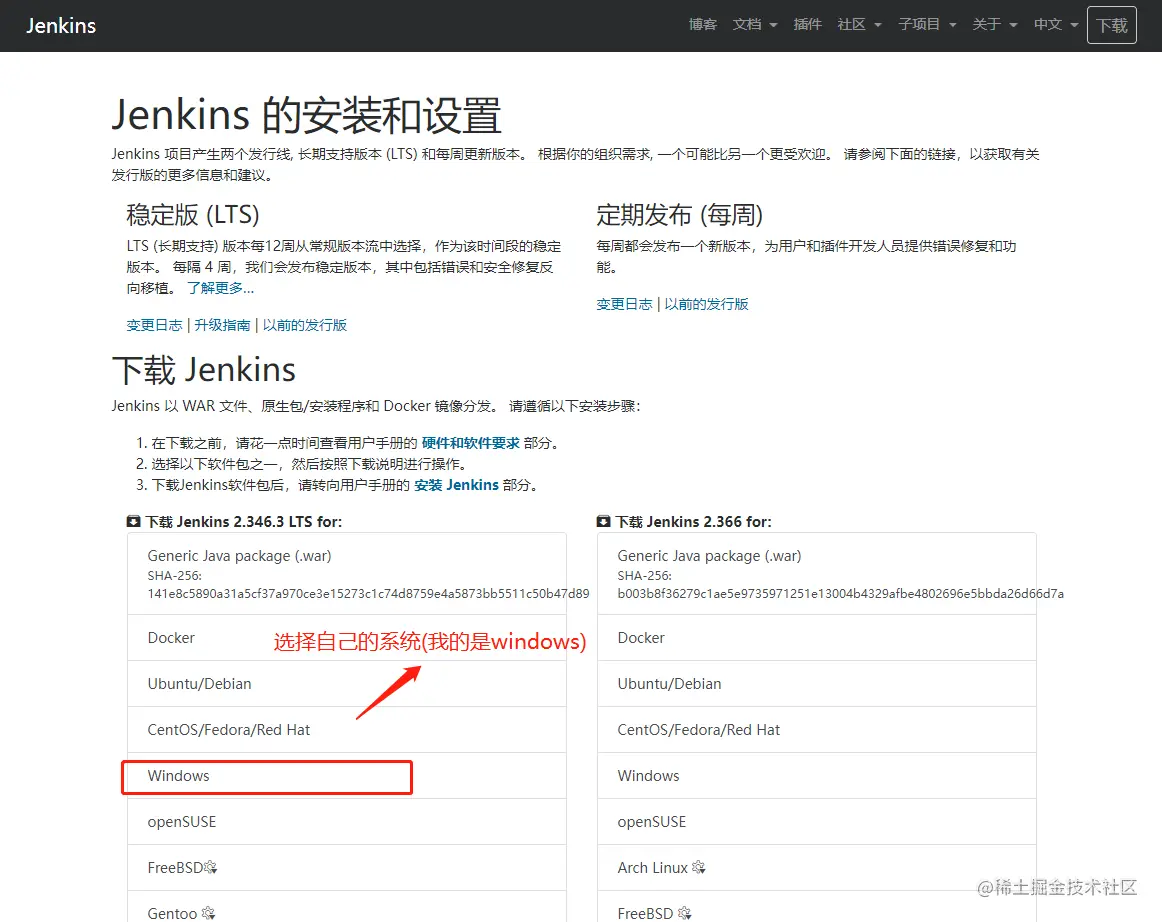The height and width of the screenshot is (922, 1162).
Task: Click third-party icon next to weekly FreeBSD
Action: coord(685,913)
